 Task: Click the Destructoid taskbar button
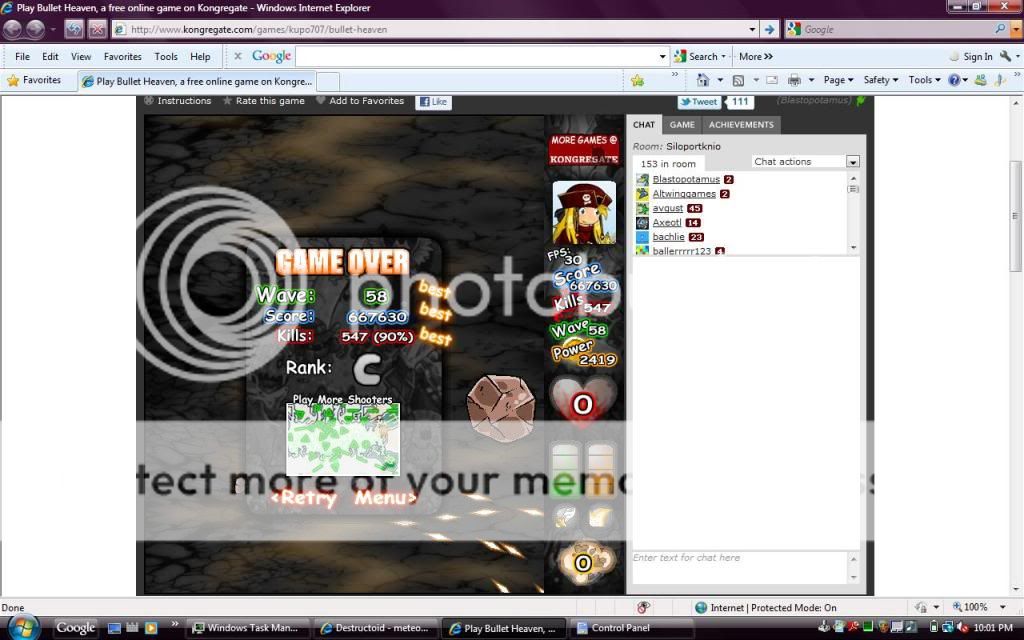376,628
